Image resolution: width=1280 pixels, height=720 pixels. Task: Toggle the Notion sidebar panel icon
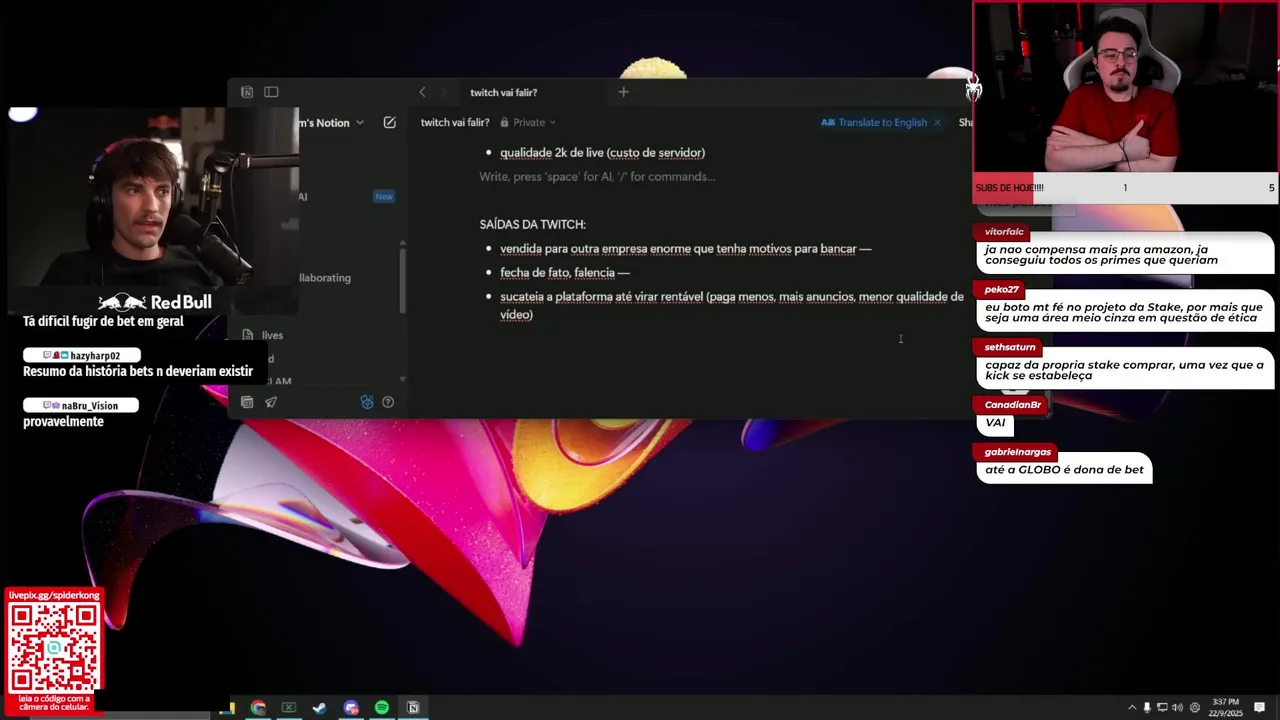point(271,92)
